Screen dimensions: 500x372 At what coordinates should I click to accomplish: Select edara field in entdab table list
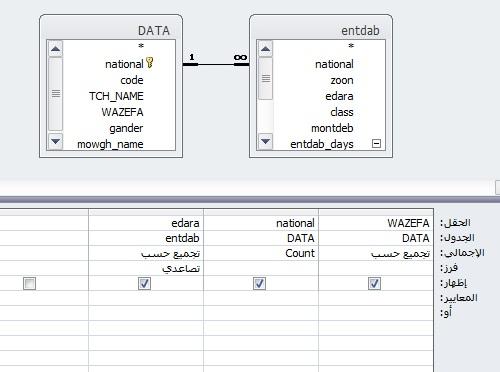[339, 96]
